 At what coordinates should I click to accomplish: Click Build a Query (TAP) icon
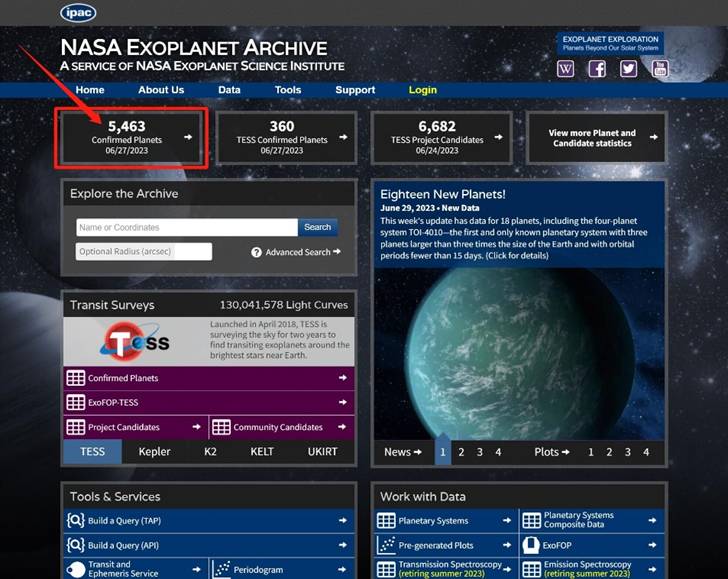point(76,520)
